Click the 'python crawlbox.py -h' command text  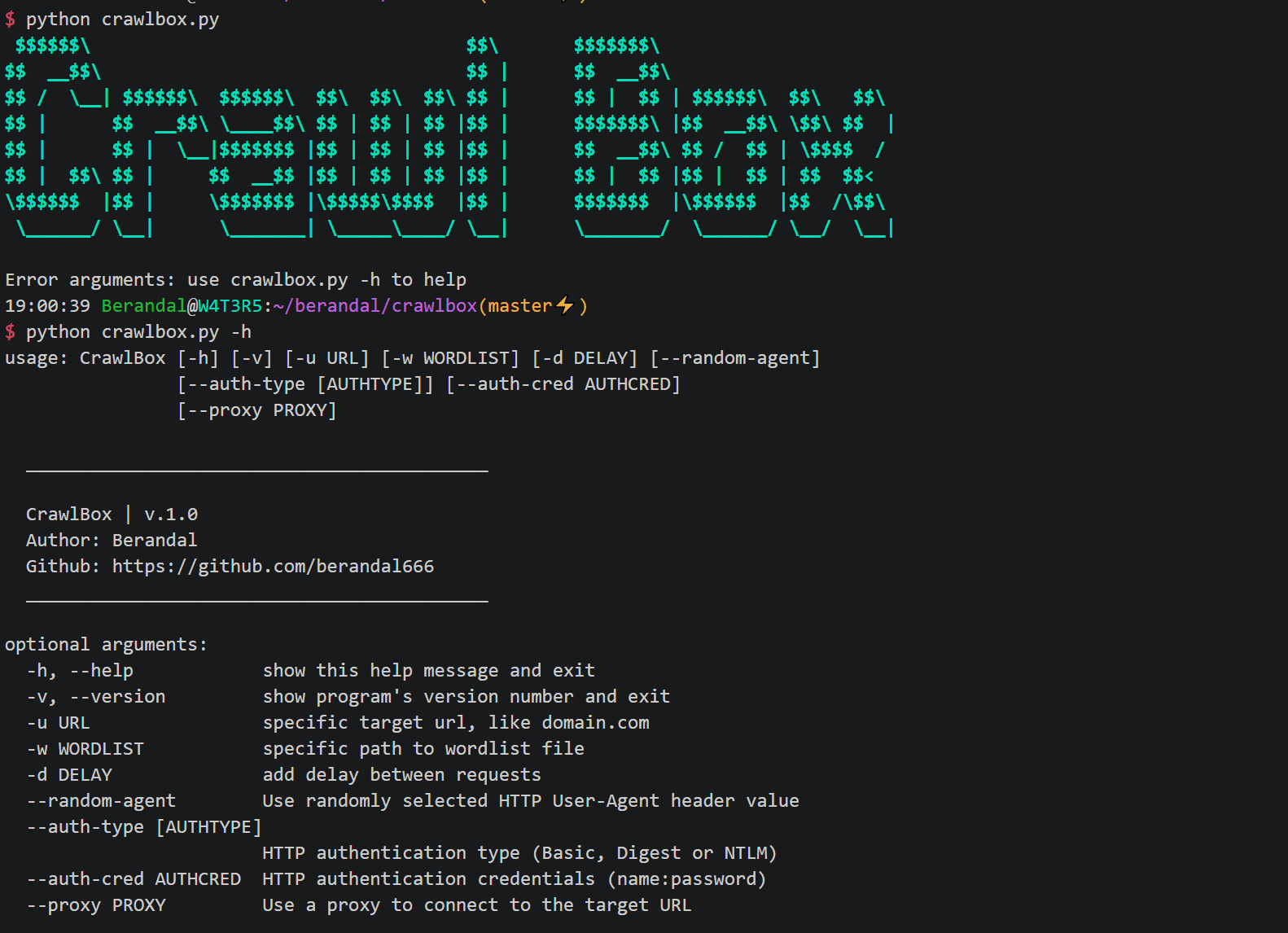138,332
